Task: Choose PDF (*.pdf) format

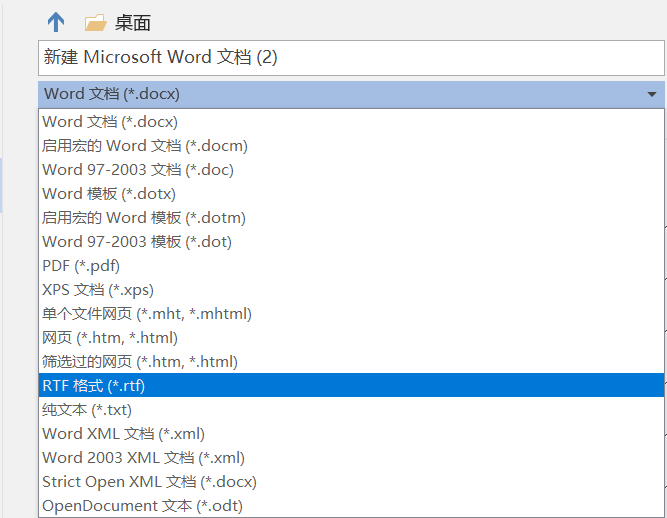Action: point(351,266)
